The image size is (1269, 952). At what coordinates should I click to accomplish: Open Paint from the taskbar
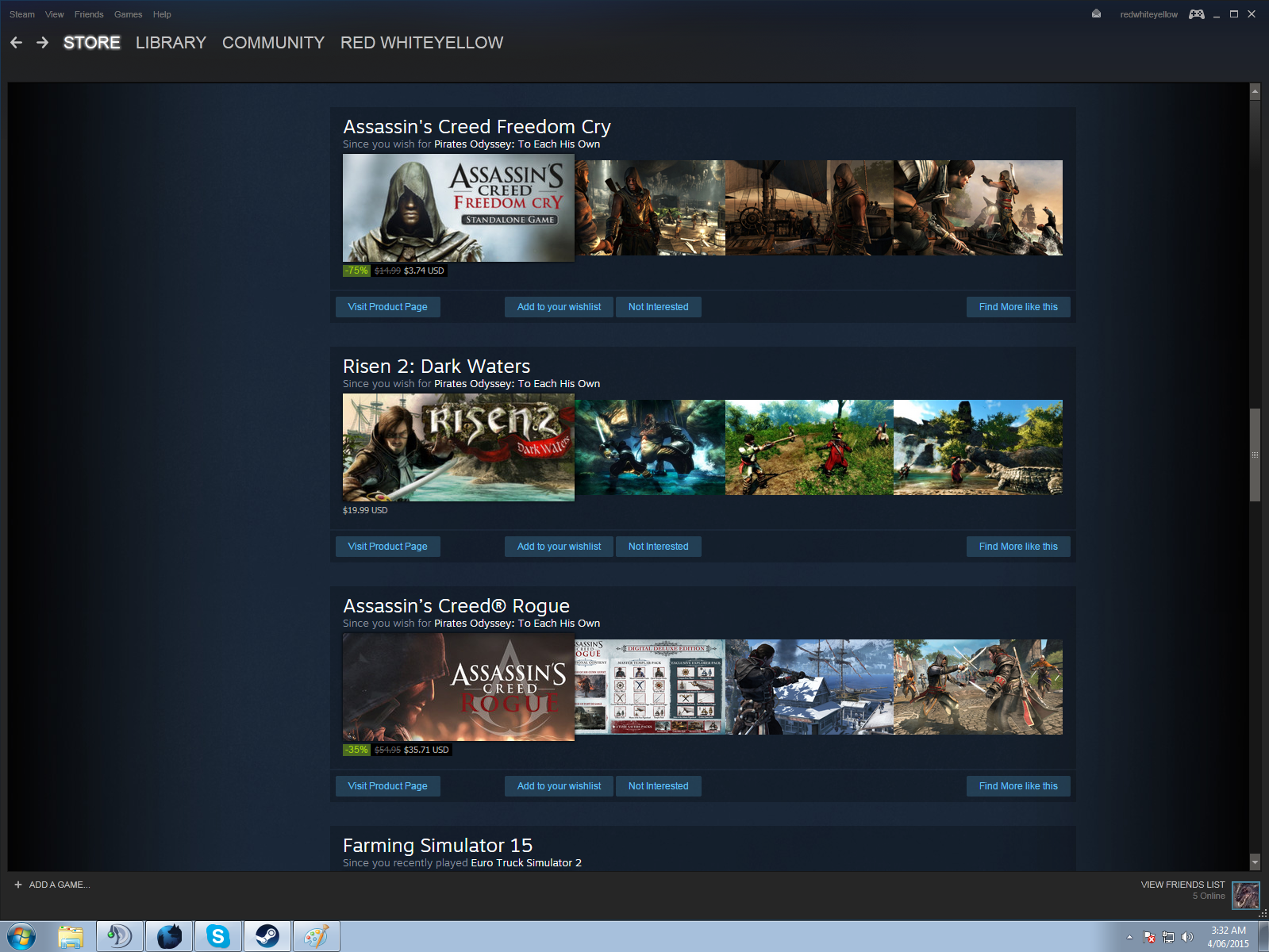[x=316, y=937]
